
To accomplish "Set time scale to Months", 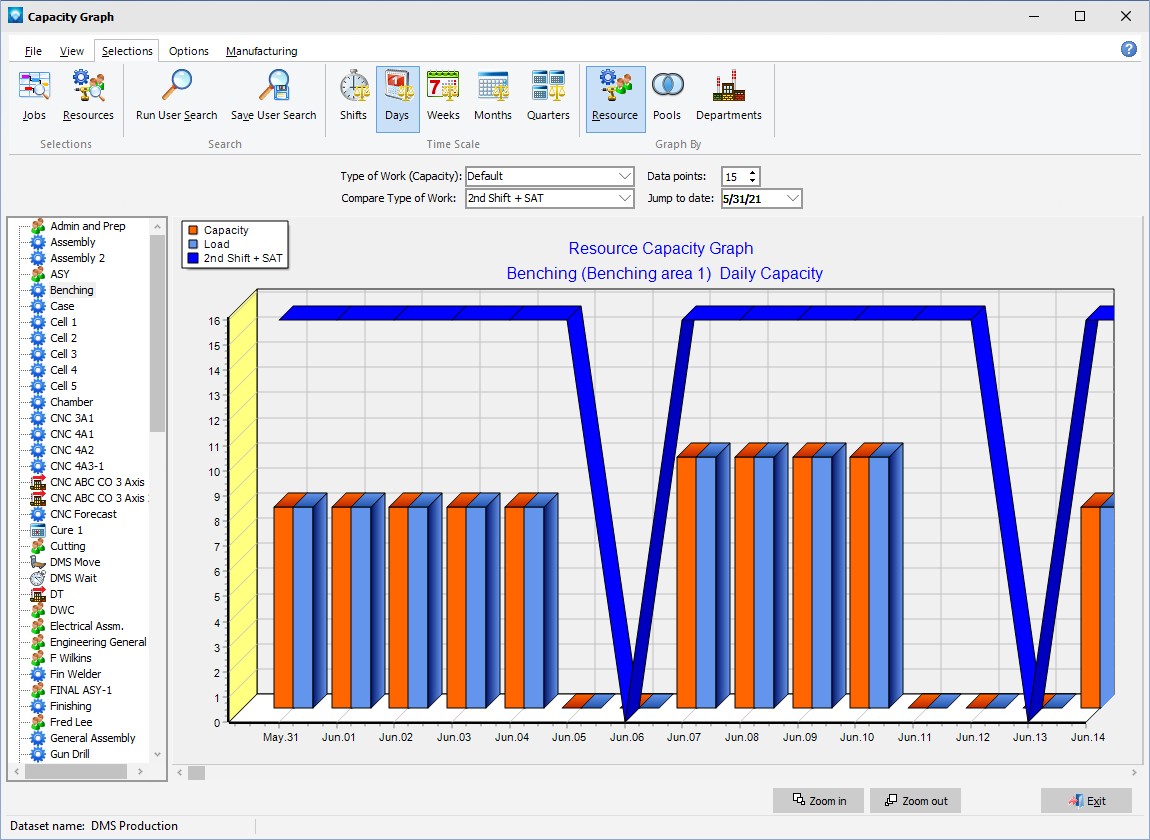I will (x=492, y=97).
